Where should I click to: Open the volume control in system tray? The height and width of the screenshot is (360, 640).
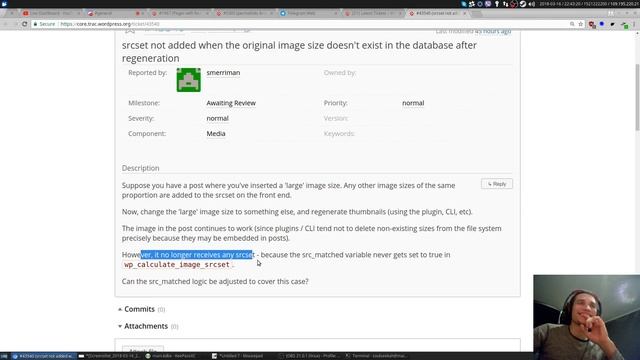coord(531,4)
